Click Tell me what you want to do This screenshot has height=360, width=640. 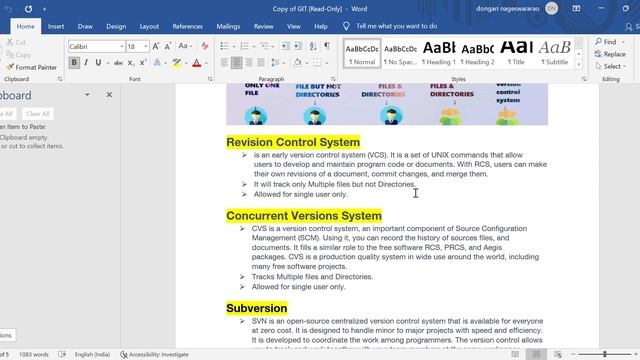pyautogui.click(x=396, y=26)
